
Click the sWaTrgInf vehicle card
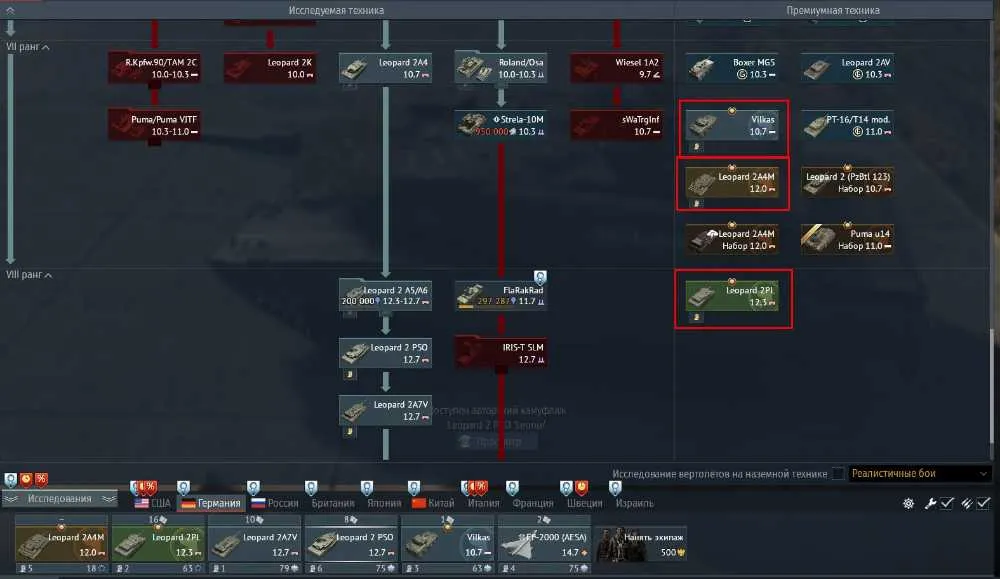point(616,125)
